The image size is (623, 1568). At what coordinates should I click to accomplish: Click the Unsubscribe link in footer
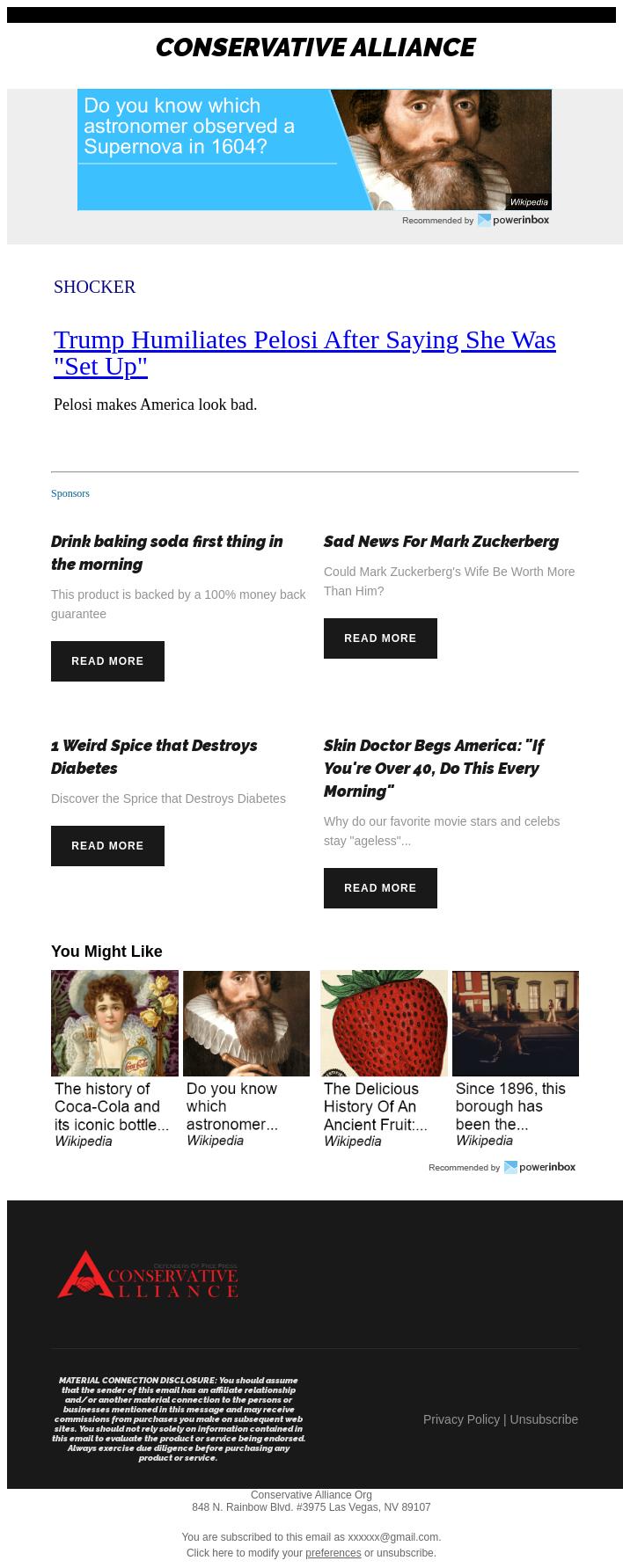(544, 1419)
